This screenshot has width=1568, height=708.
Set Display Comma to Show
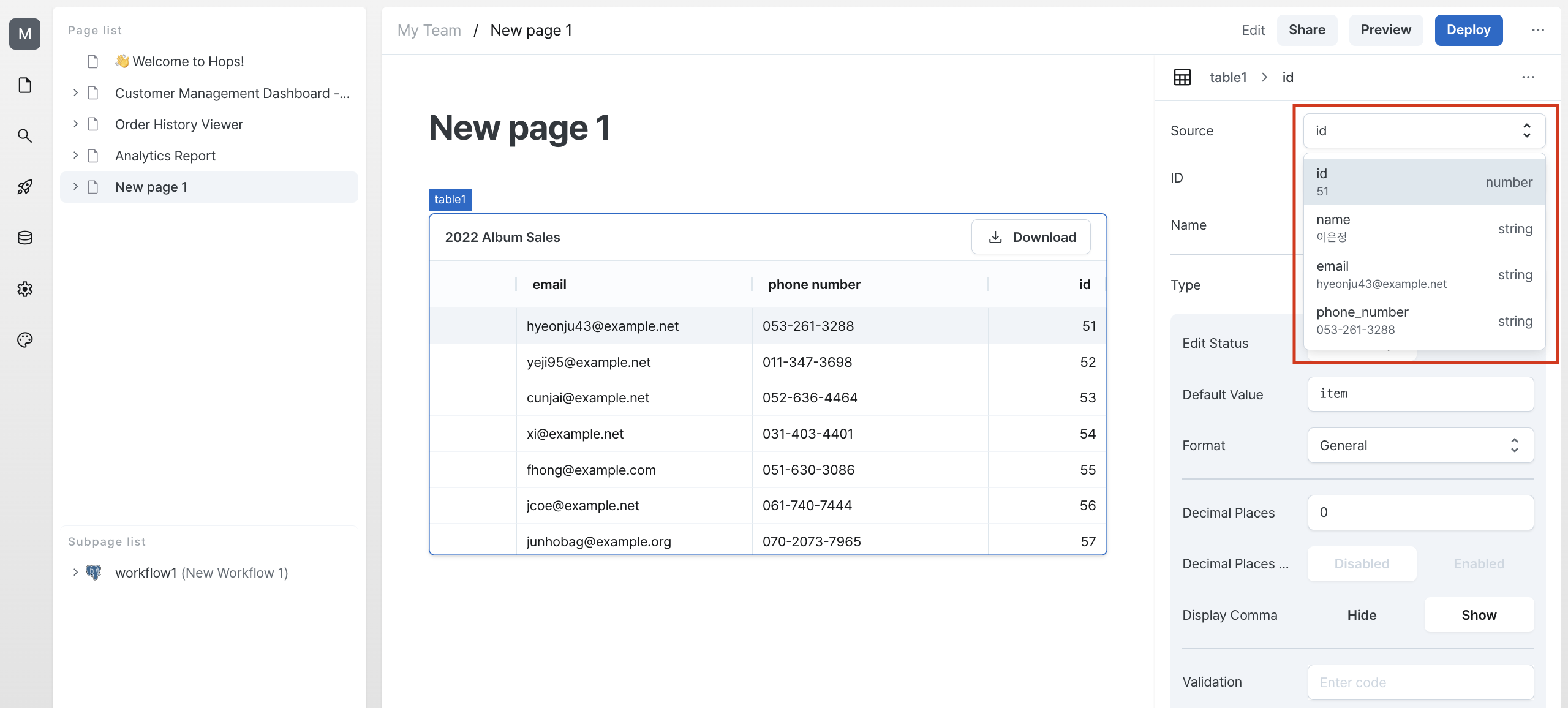(1479, 615)
